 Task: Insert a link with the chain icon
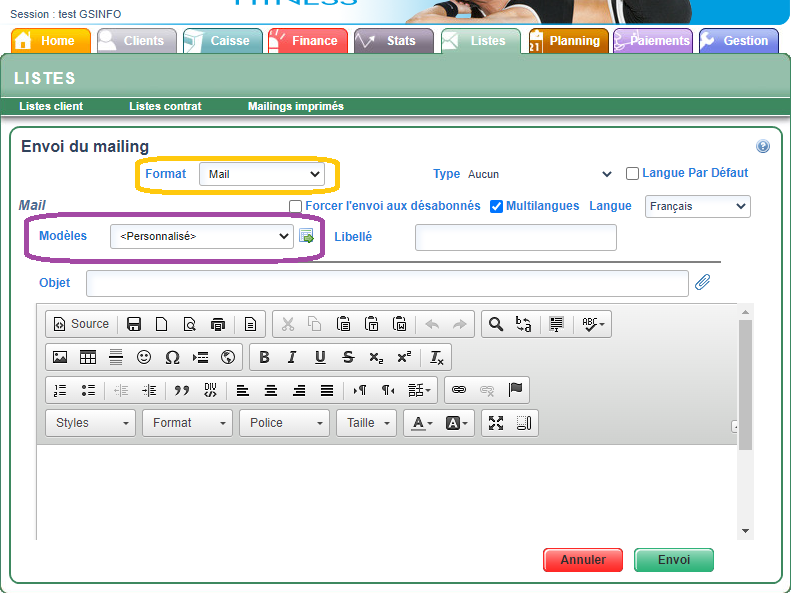(x=459, y=390)
